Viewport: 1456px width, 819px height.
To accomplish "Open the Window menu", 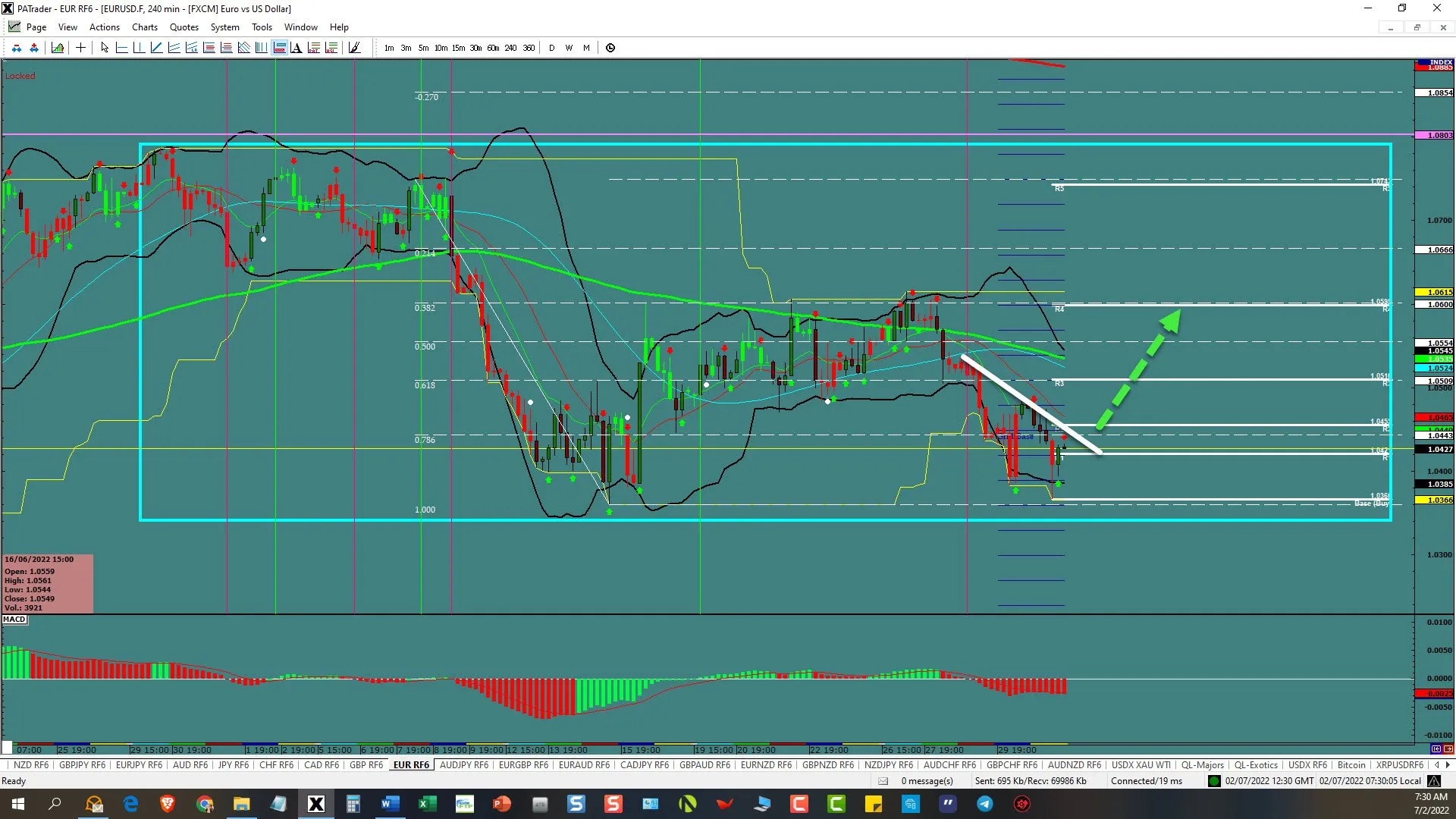I will [300, 27].
